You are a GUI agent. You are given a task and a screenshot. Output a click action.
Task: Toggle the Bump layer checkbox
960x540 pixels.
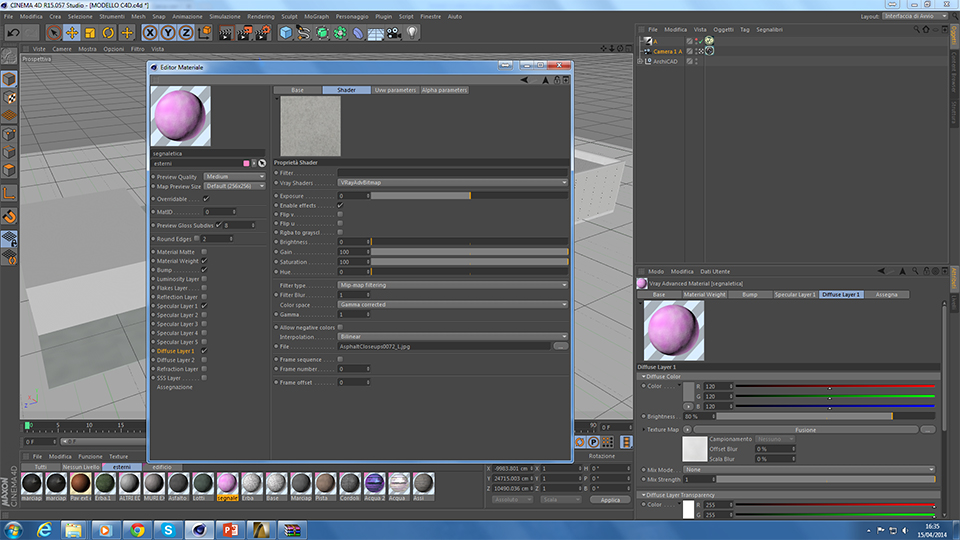pyautogui.click(x=204, y=270)
